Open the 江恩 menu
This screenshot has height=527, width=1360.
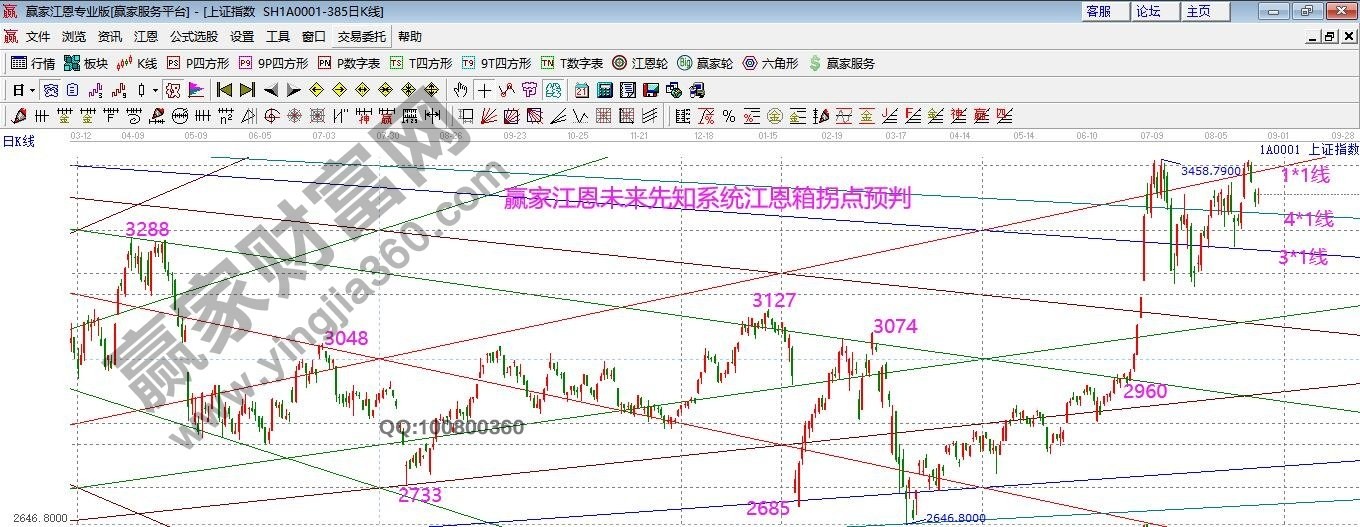tap(146, 36)
